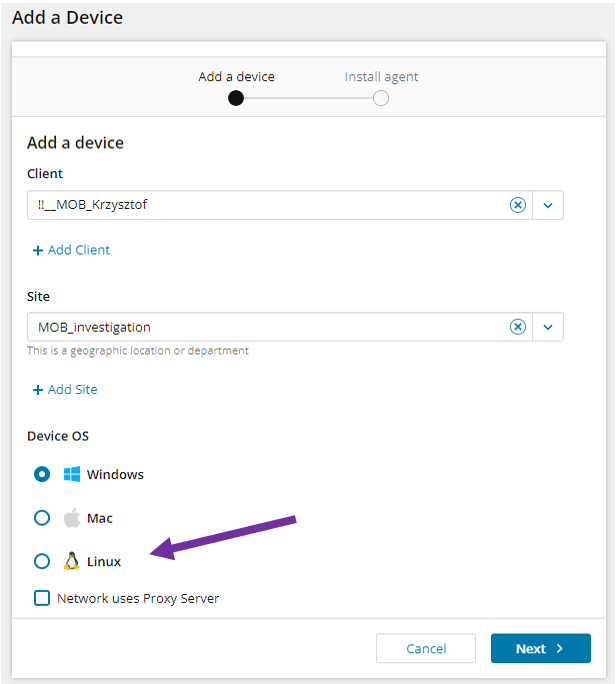Image resolution: width=616 pixels, height=684 pixels.
Task: Select the Windows radio button
Action: click(42, 474)
